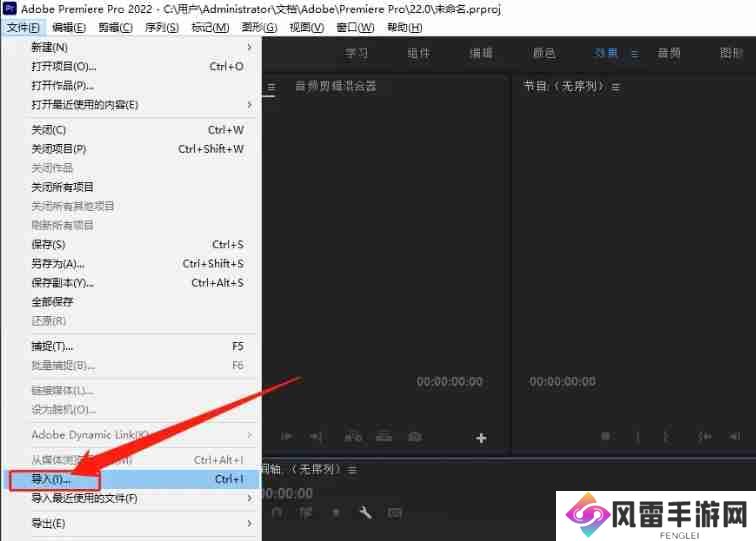
Task: Open the 窗口(W) menu
Action: [x=355, y=27]
